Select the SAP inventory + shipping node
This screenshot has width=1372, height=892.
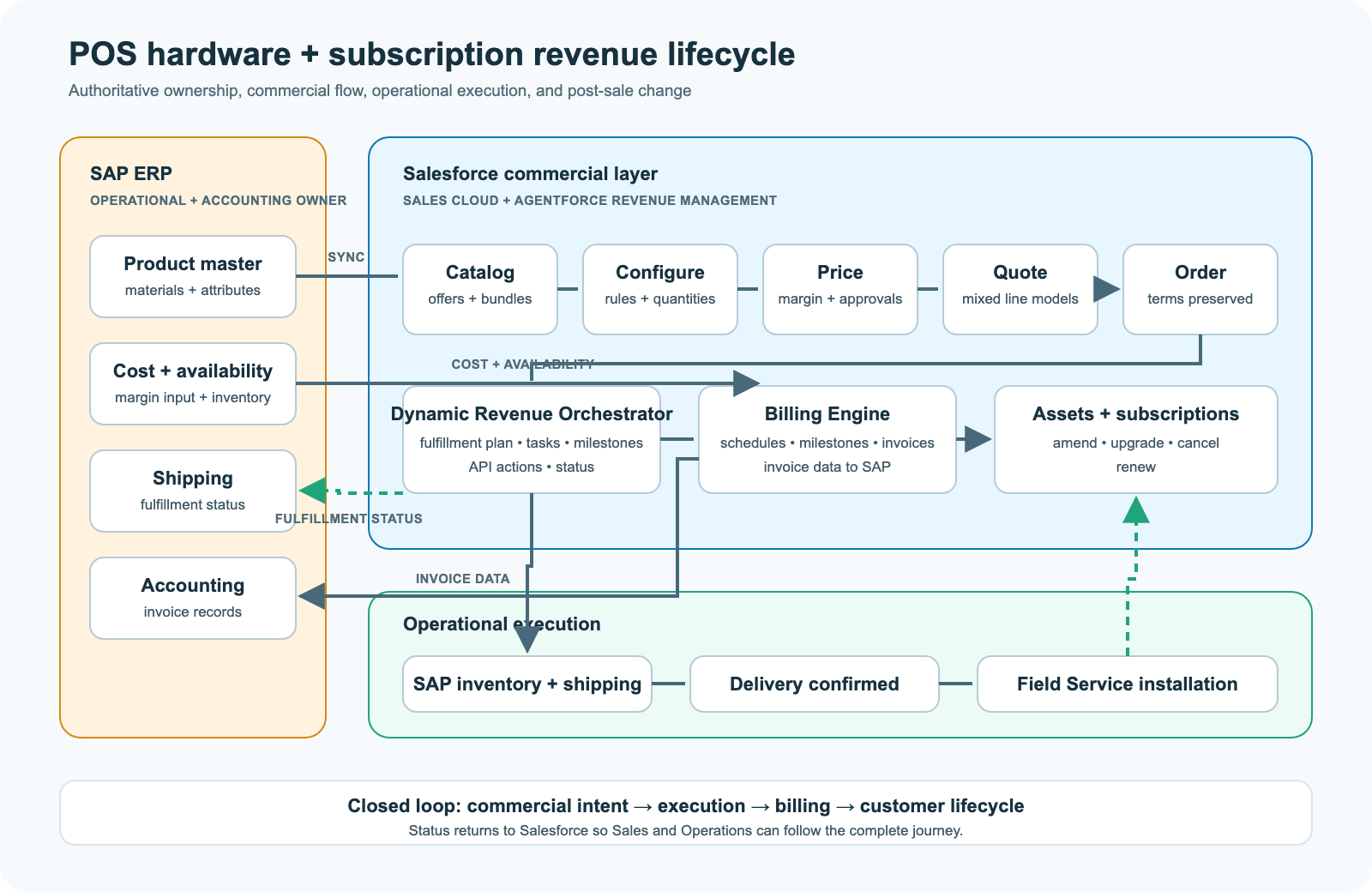tap(527, 684)
